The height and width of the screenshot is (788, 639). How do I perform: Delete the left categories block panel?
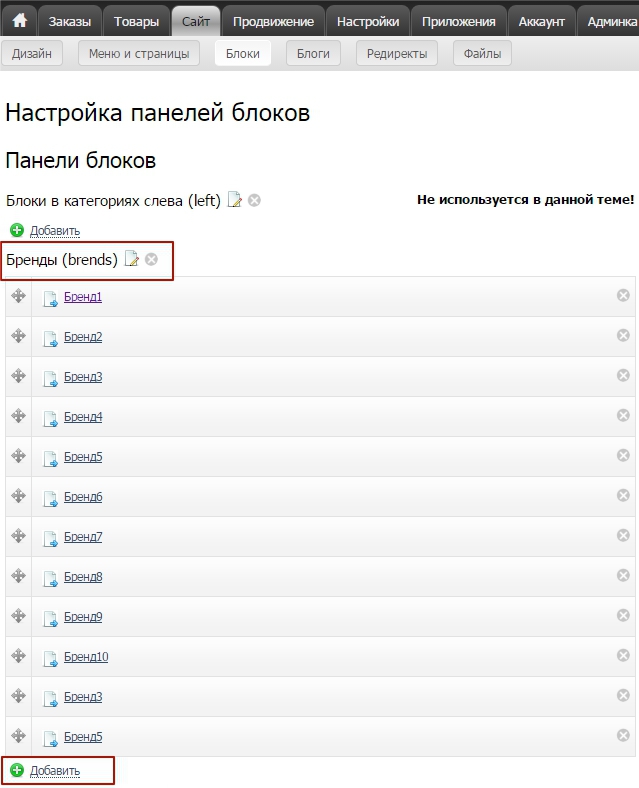pos(255,201)
